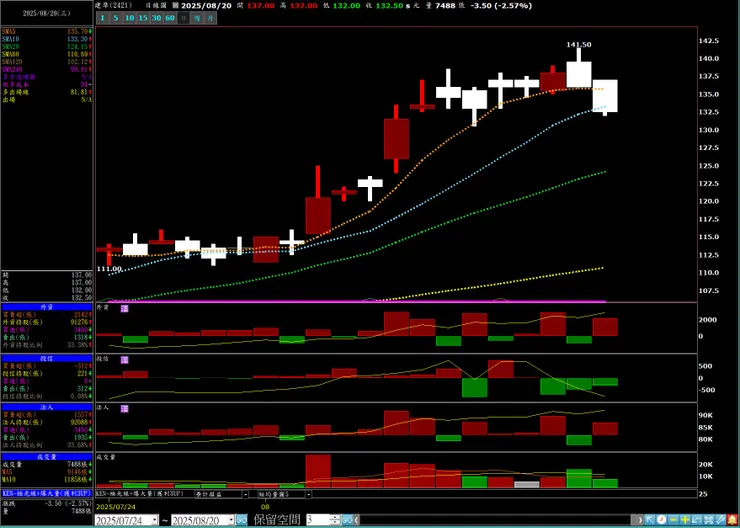
Task: Adjust the reserved space spinner arrows
Action: pos(335,520)
